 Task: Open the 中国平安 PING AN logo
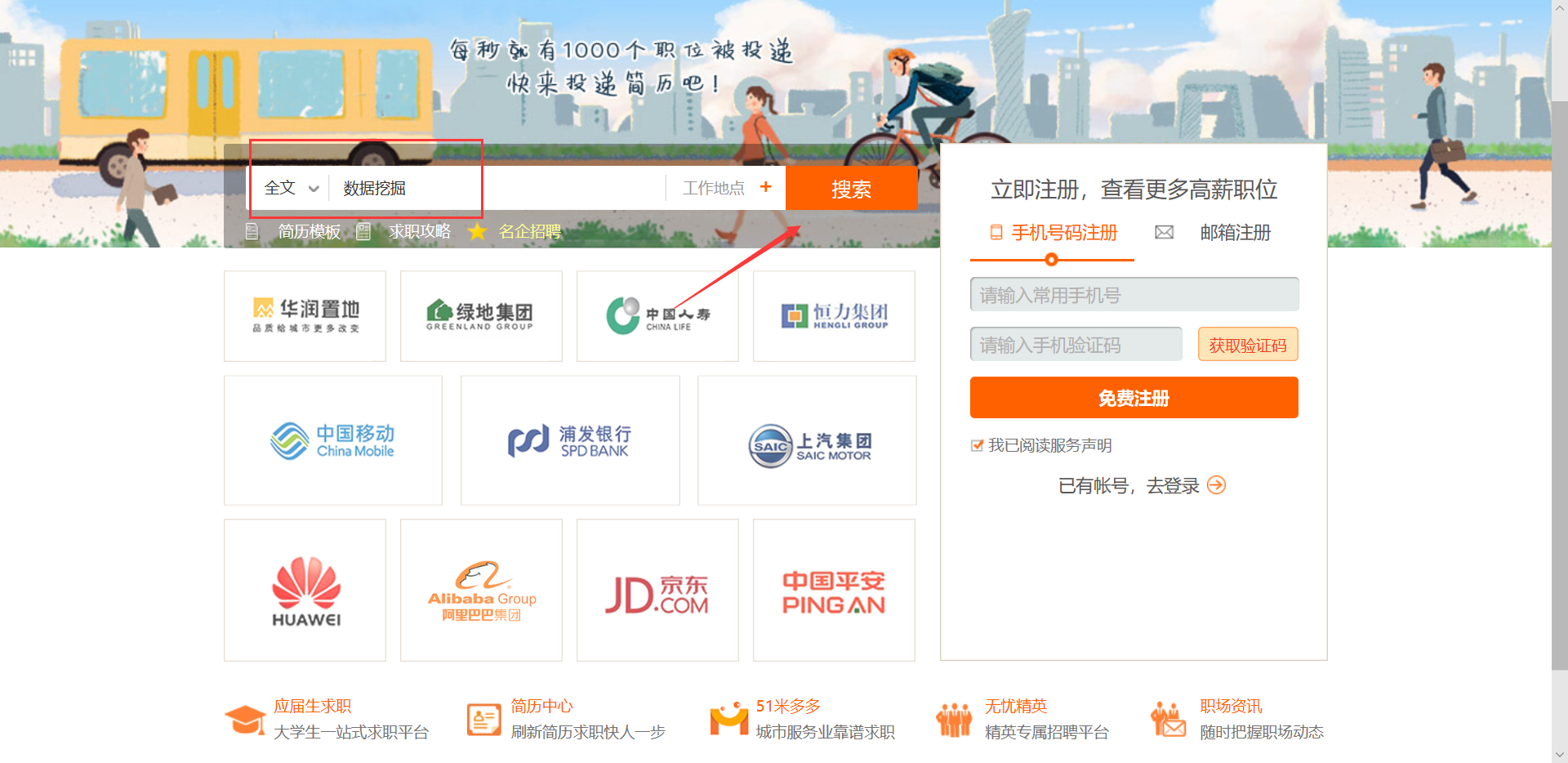pyautogui.click(x=834, y=590)
